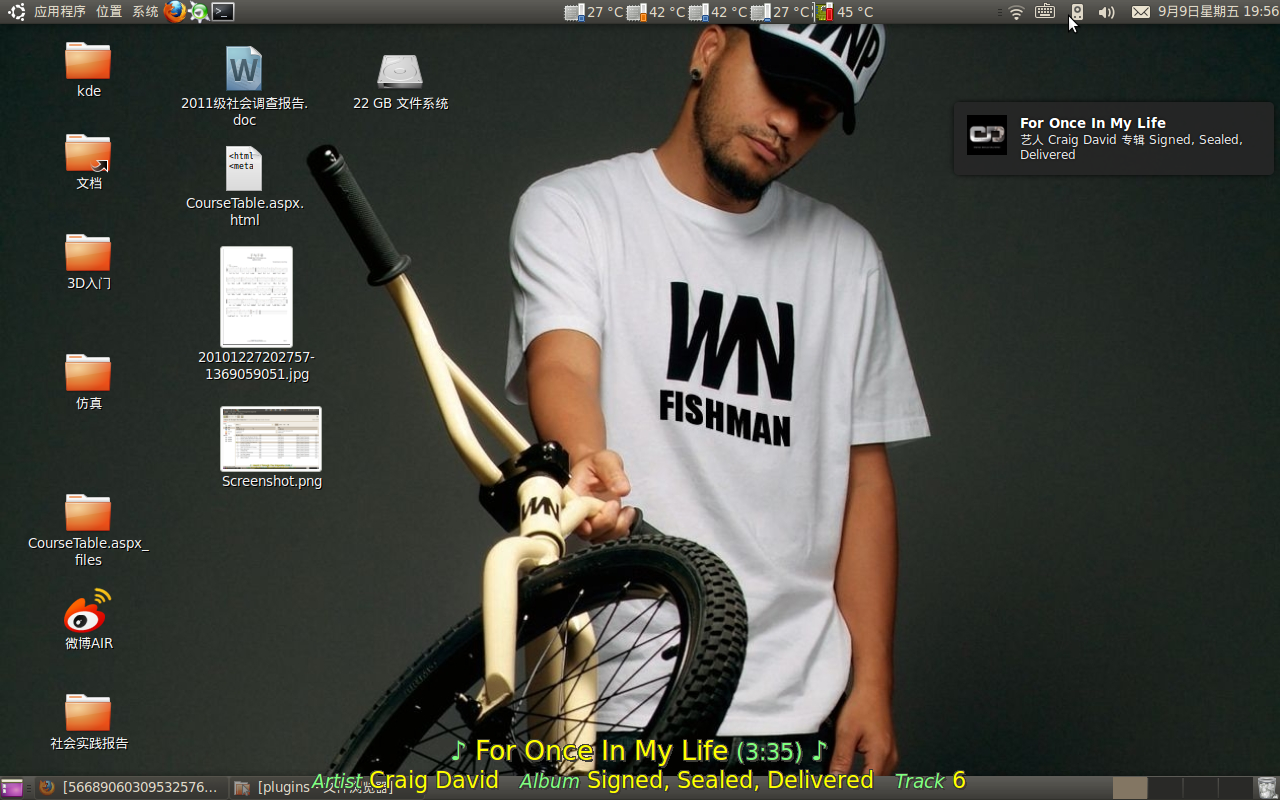Click the green launcher icon beside Firefox
The width and height of the screenshot is (1280, 800).
point(199,12)
